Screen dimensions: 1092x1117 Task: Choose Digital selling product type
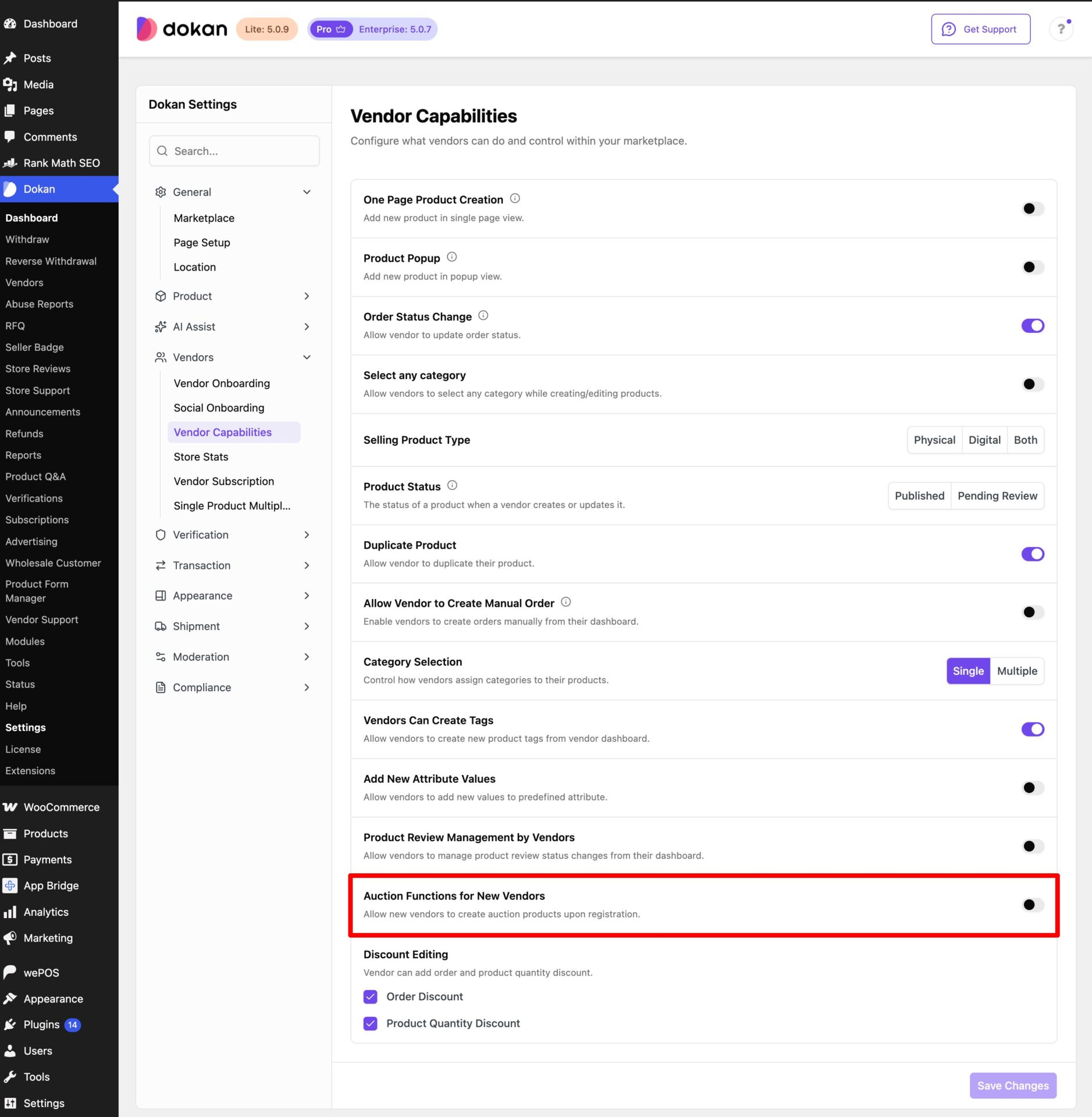coord(984,440)
